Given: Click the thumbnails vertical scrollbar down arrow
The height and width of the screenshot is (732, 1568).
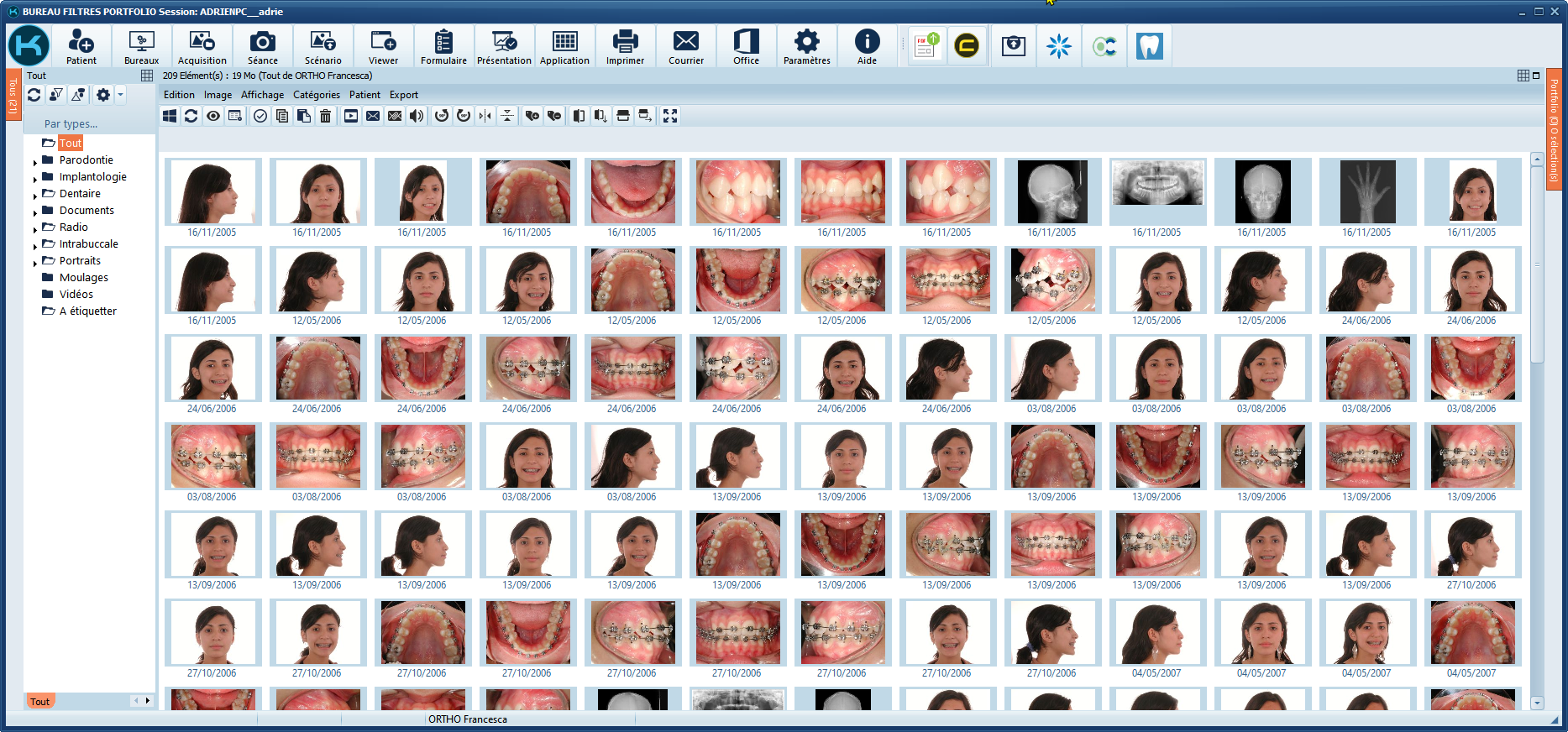Looking at the screenshot, I should (x=1537, y=703).
